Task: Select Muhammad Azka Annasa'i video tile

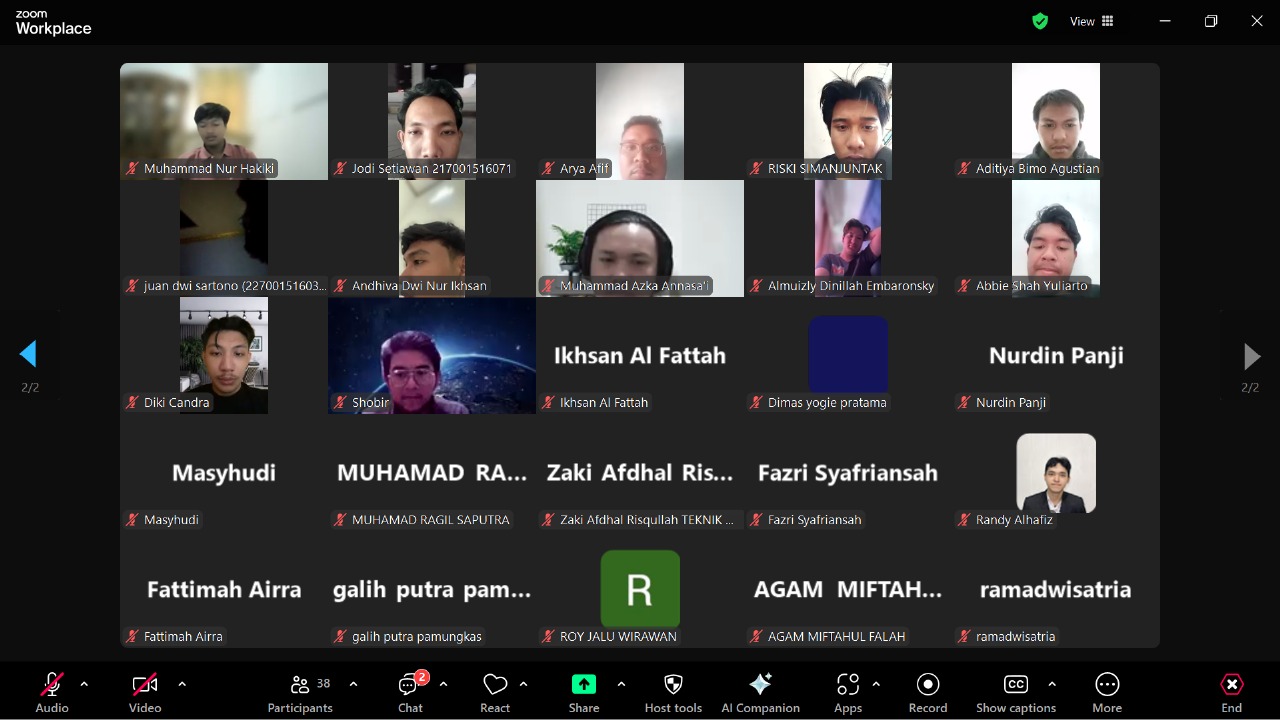Action: [640, 238]
